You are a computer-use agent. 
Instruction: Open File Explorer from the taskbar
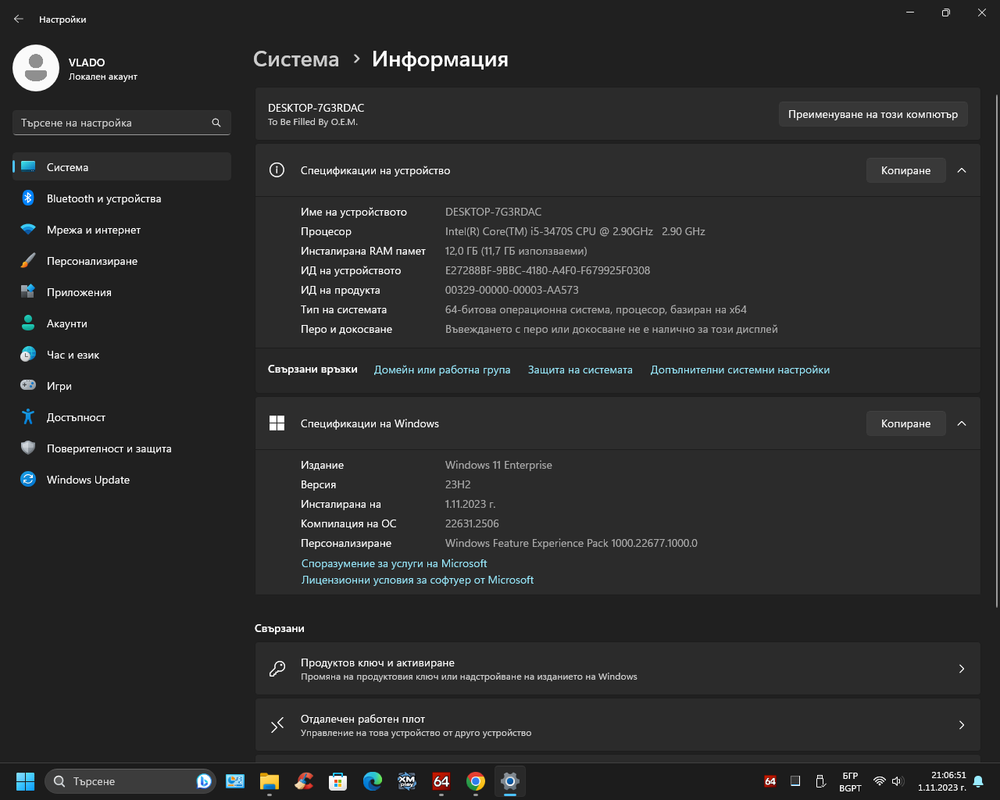pos(269,781)
